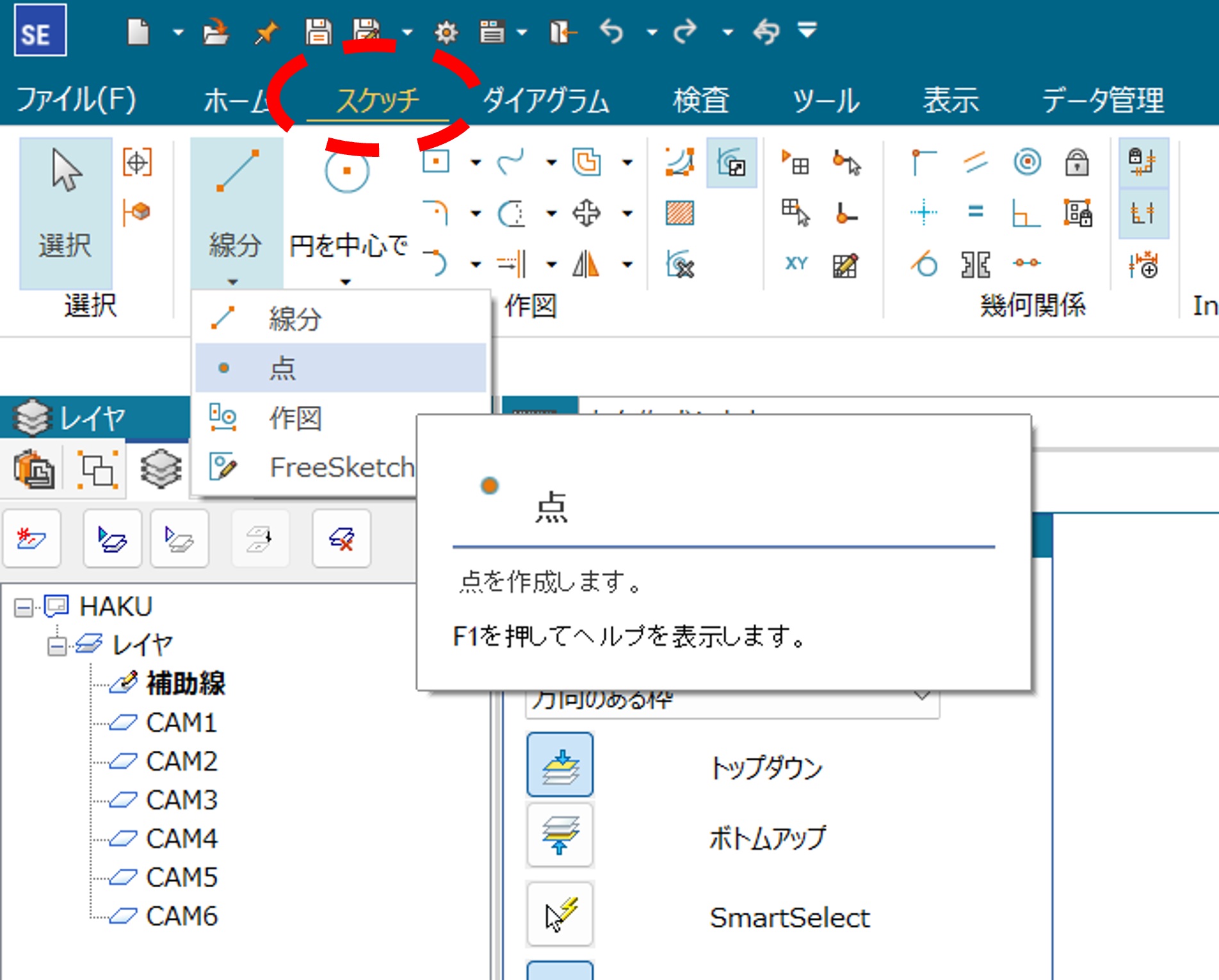Collapse the レイヤ tree node
Image resolution: width=1219 pixels, height=980 pixels.
tap(57, 646)
